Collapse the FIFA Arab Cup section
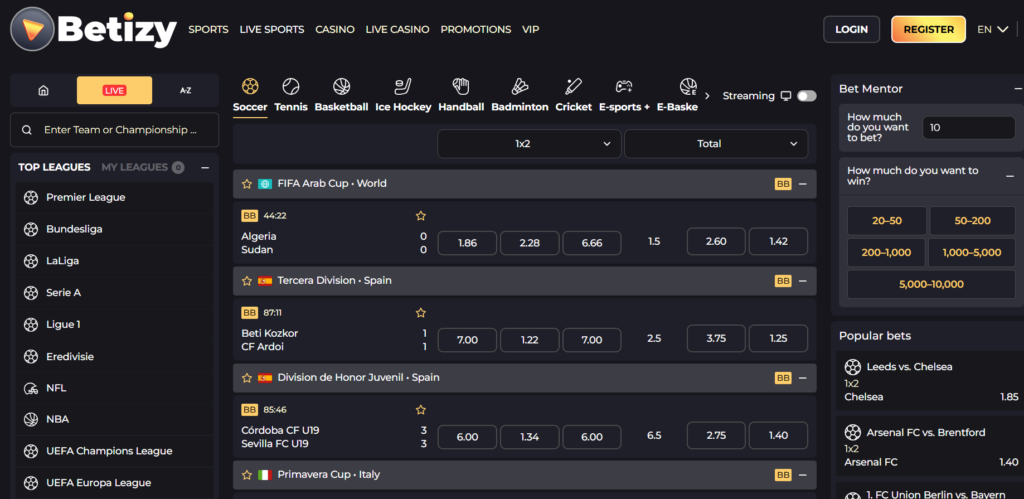The image size is (1024, 499). 803,184
